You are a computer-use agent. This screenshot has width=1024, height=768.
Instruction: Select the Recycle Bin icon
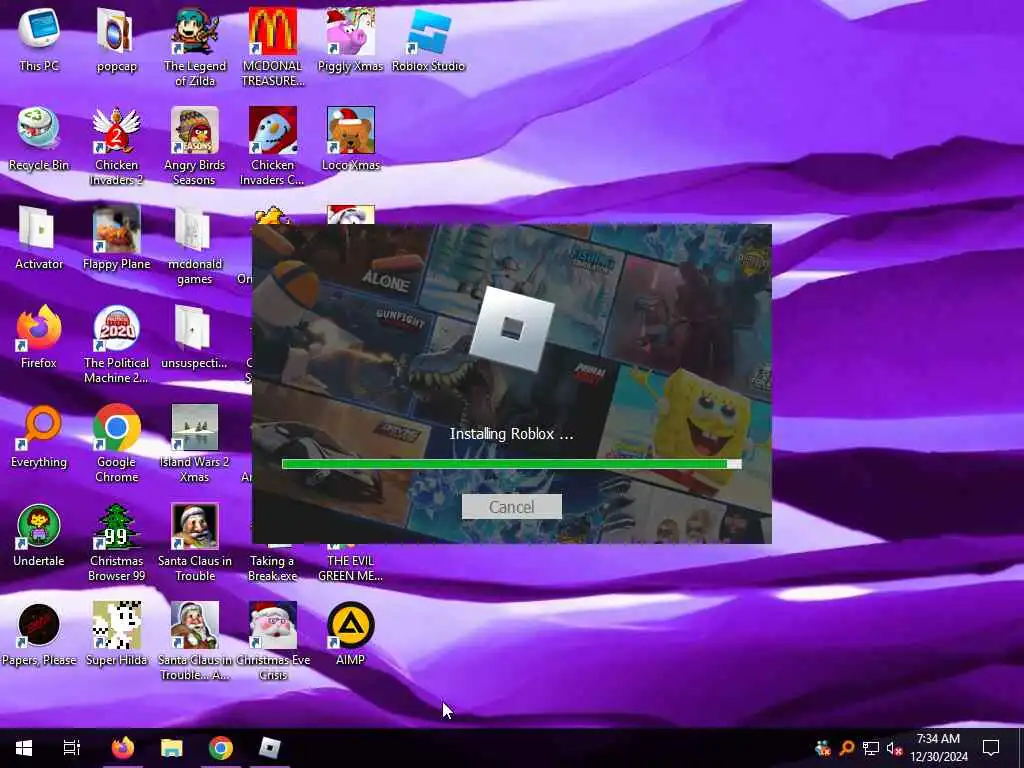coord(39,138)
